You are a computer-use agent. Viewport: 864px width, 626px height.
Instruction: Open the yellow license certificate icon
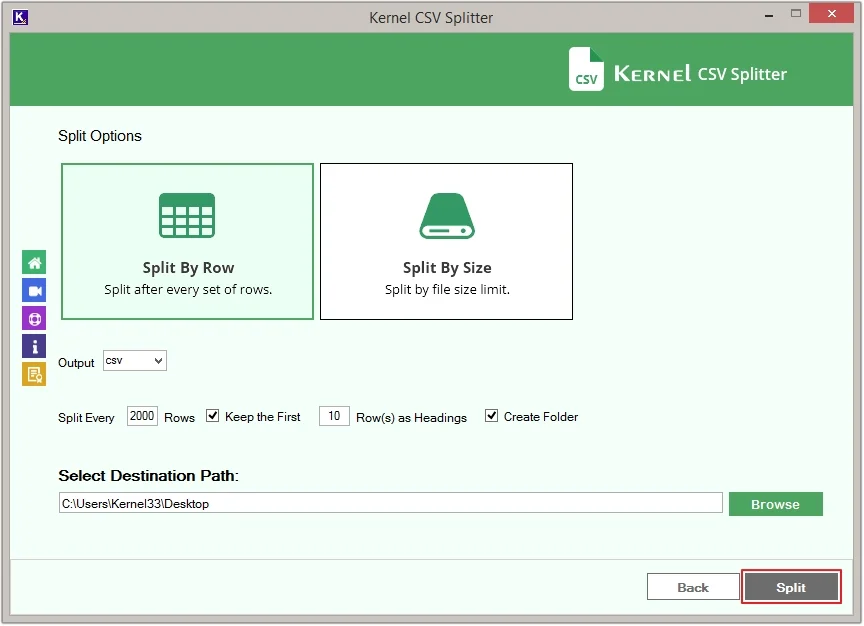[x=34, y=375]
